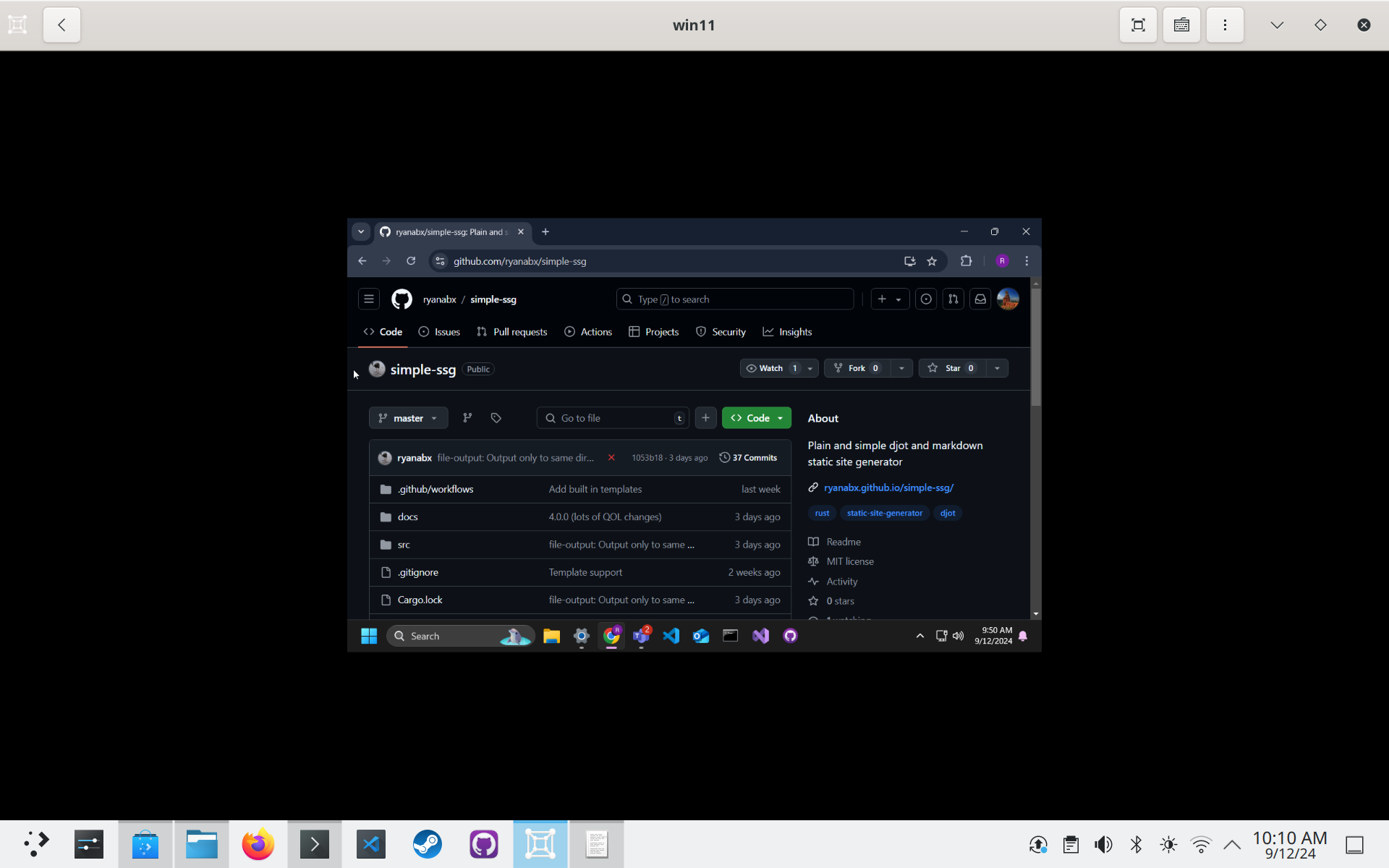Click the Chrome address bar URL

point(519,261)
